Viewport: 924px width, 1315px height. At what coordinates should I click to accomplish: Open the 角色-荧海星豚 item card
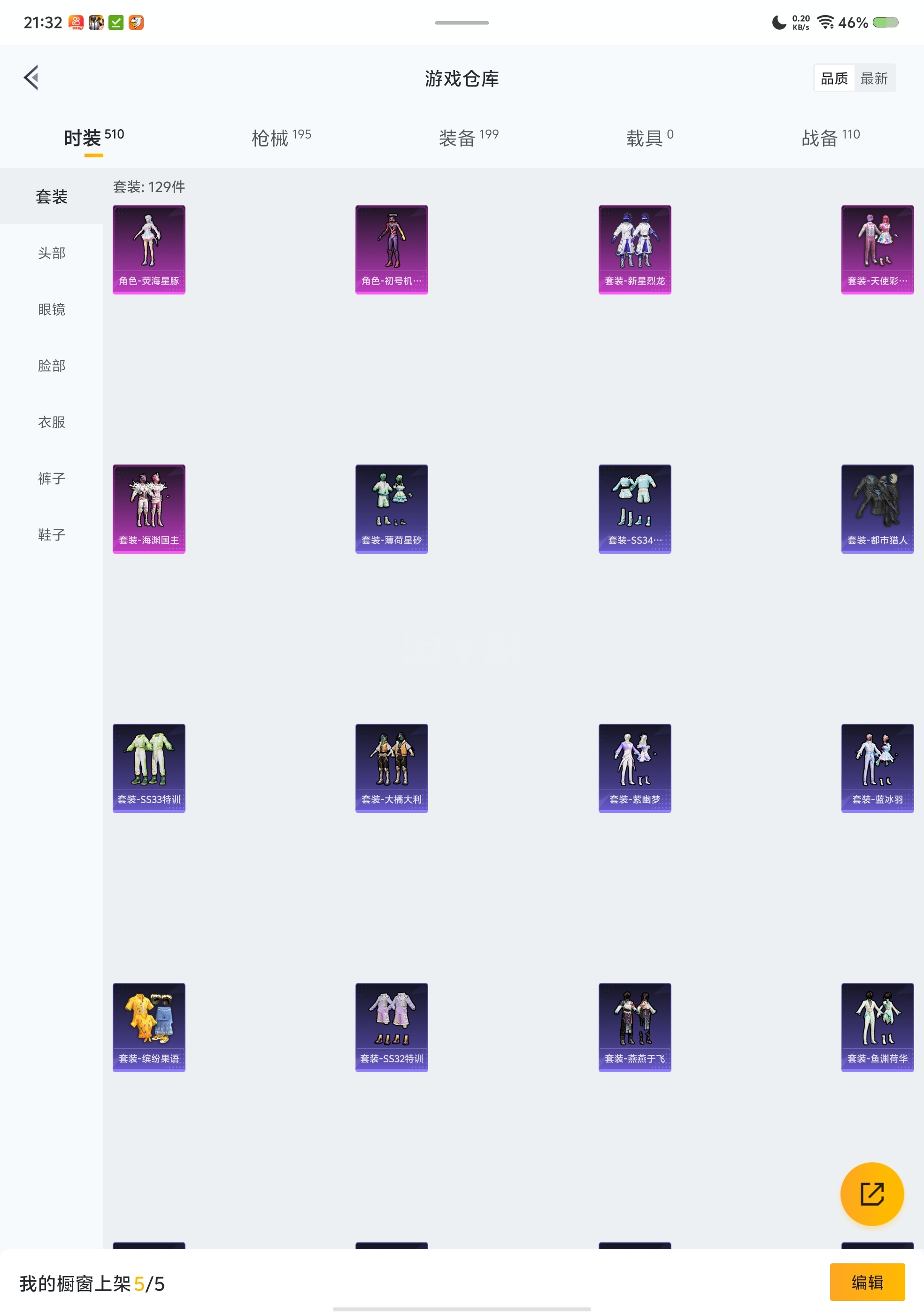coord(149,249)
